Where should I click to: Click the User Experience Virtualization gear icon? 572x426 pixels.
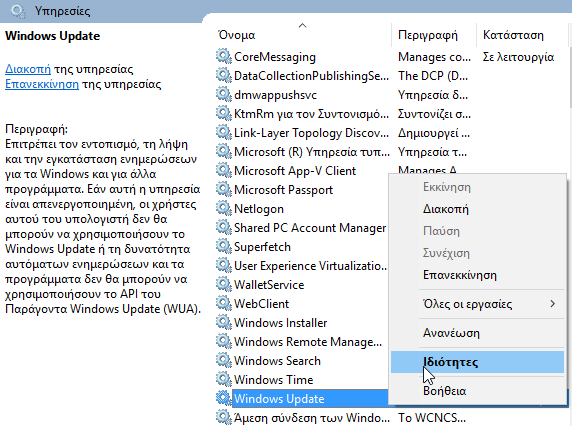coord(224,266)
